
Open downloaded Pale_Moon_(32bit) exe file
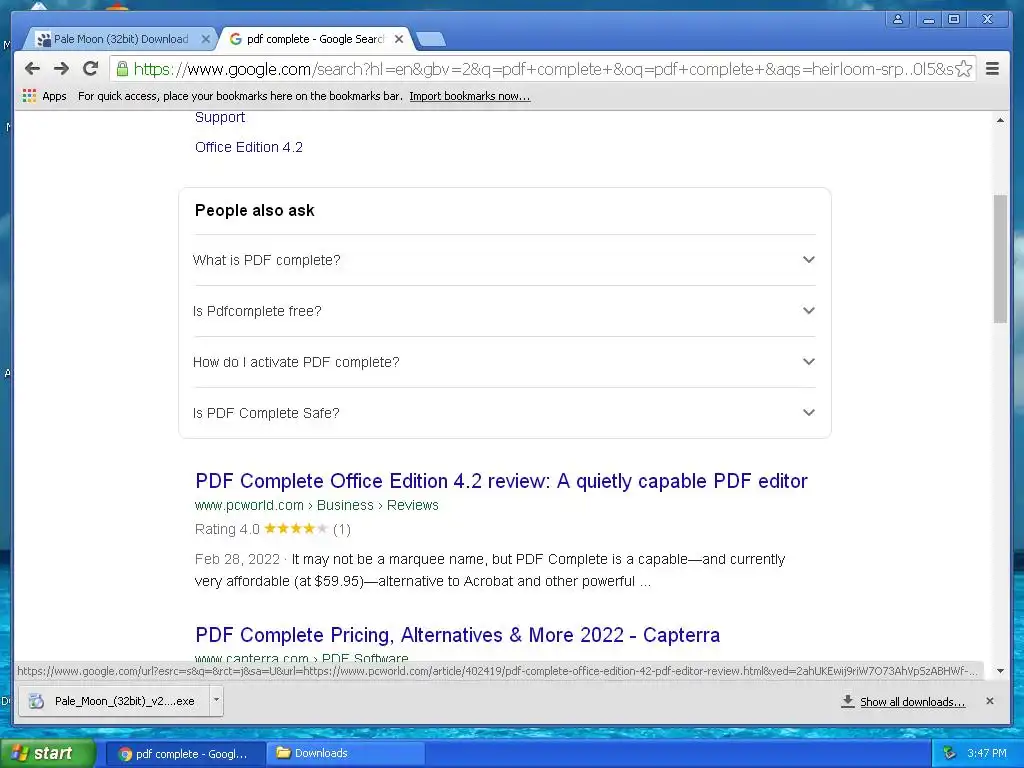click(x=114, y=701)
